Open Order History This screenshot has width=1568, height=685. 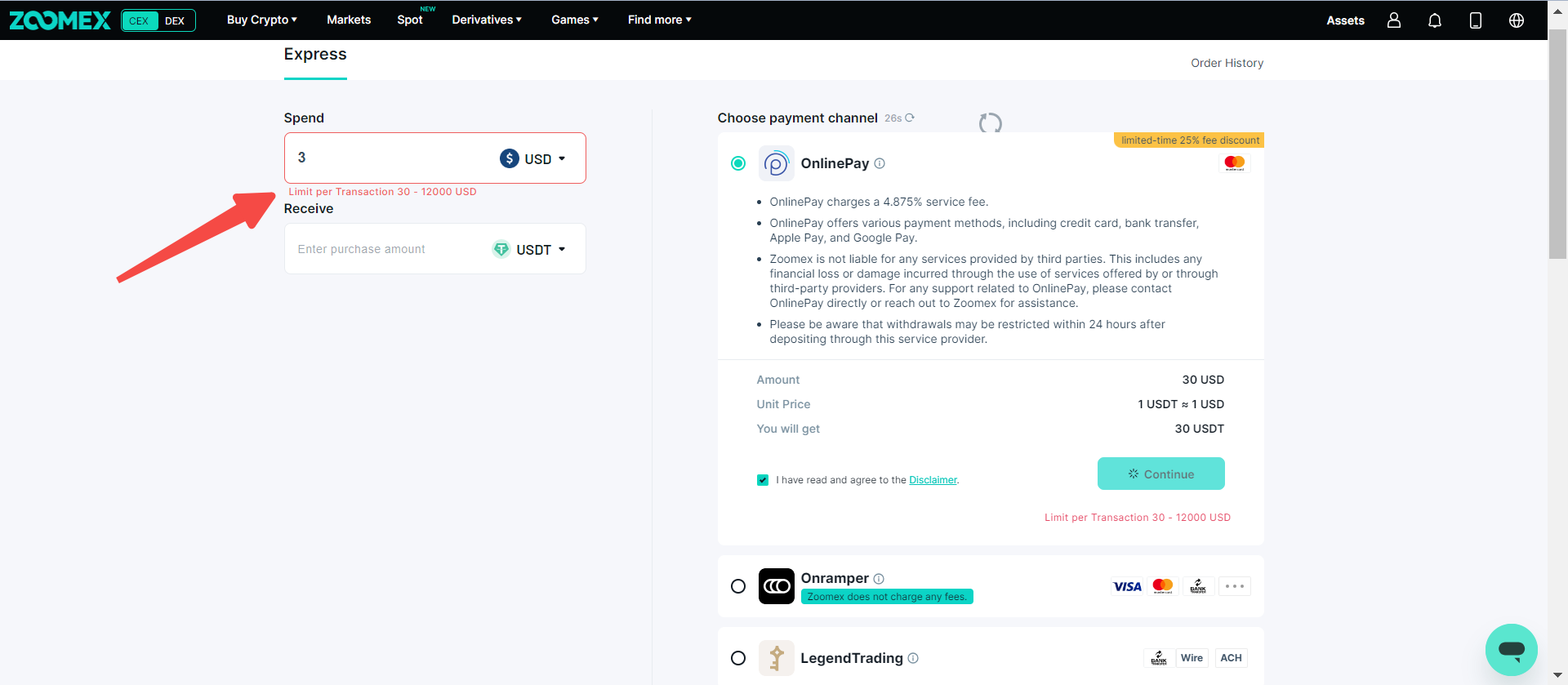pos(1227,63)
